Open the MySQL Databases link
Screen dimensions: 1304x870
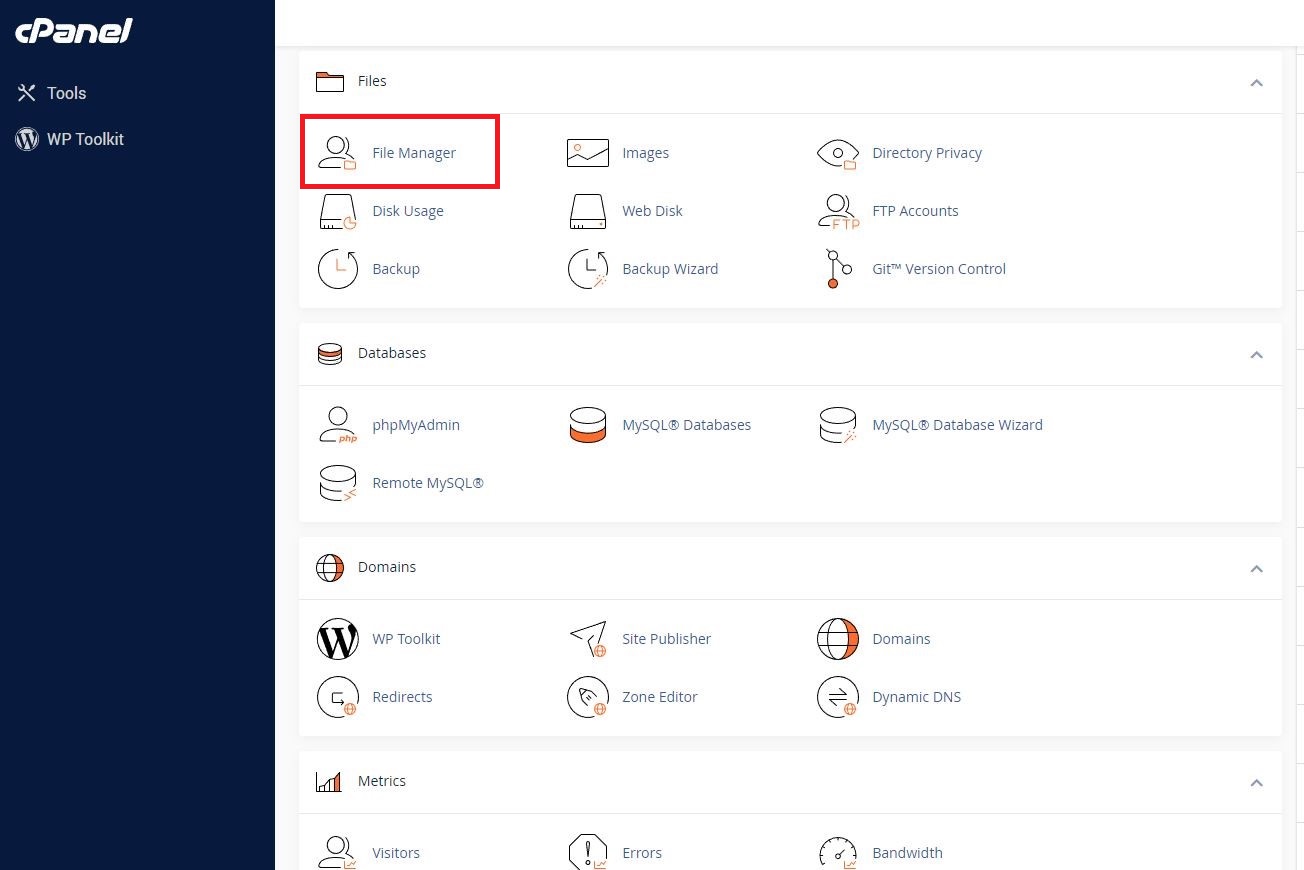(x=687, y=425)
